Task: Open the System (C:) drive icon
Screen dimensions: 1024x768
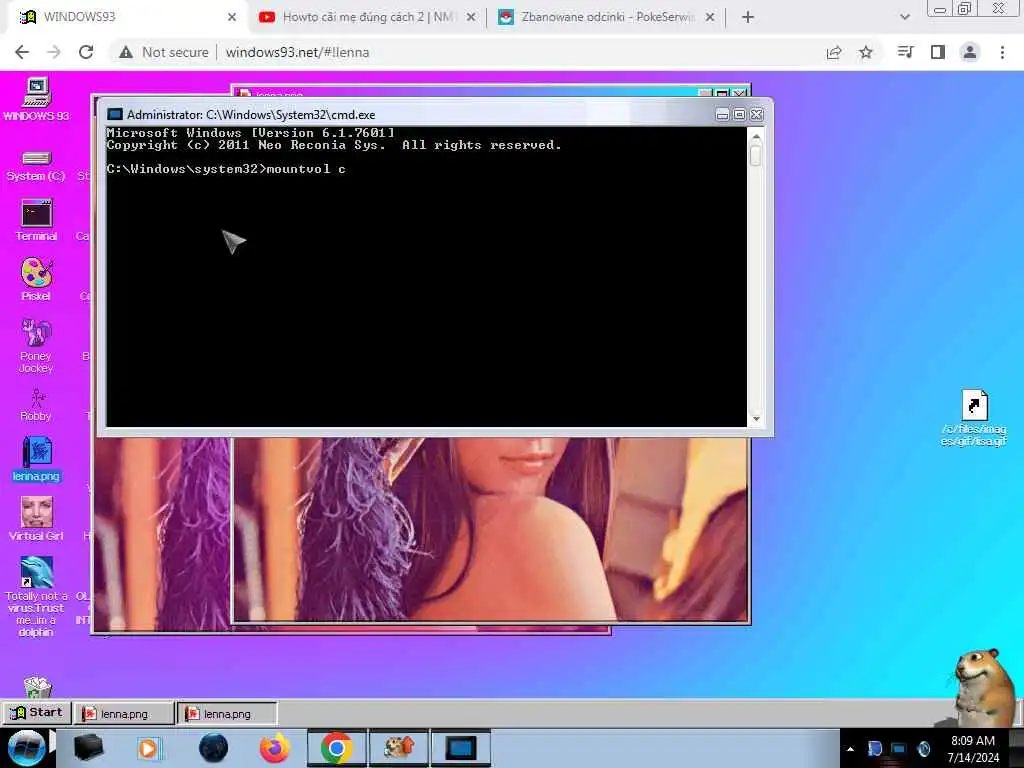Action: click(36, 166)
